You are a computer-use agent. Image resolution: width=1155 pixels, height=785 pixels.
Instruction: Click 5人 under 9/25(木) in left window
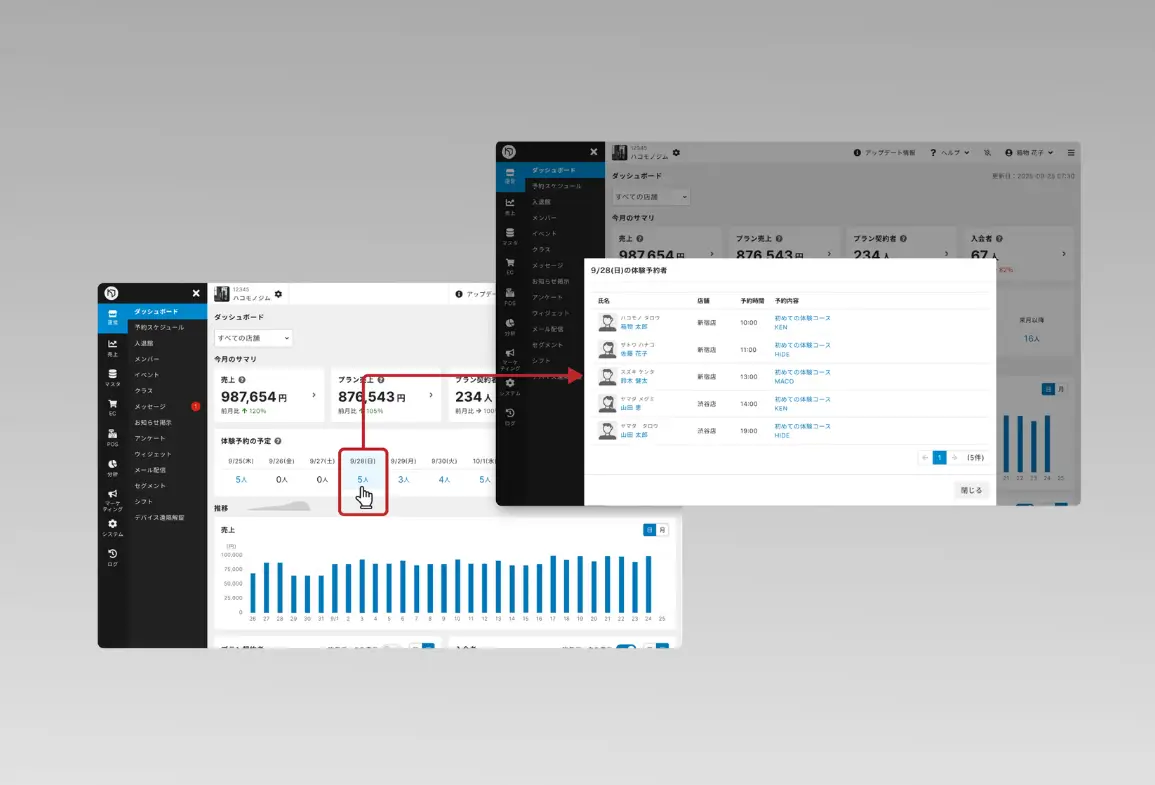tap(241, 479)
